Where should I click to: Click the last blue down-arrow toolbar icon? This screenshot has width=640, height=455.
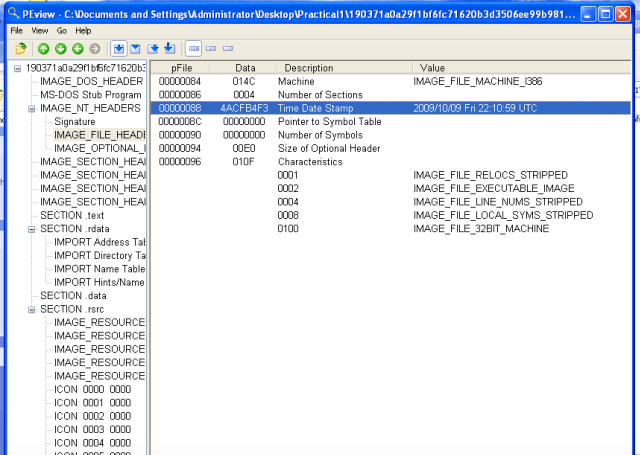[169, 48]
